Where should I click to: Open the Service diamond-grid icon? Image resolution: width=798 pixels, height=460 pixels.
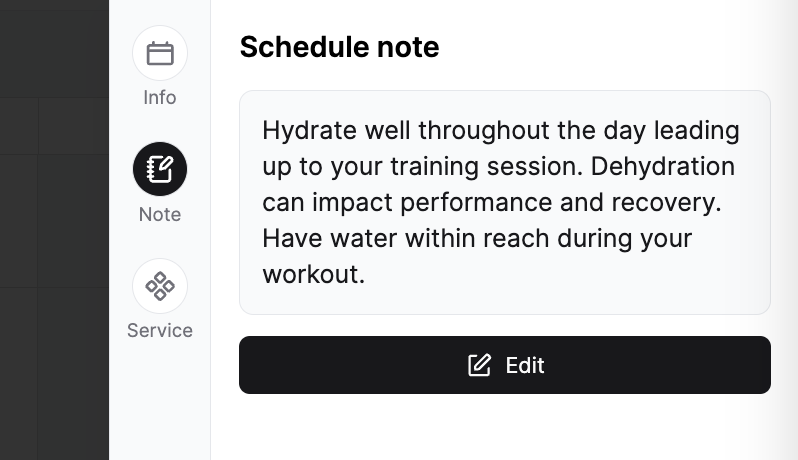coord(160,286)
